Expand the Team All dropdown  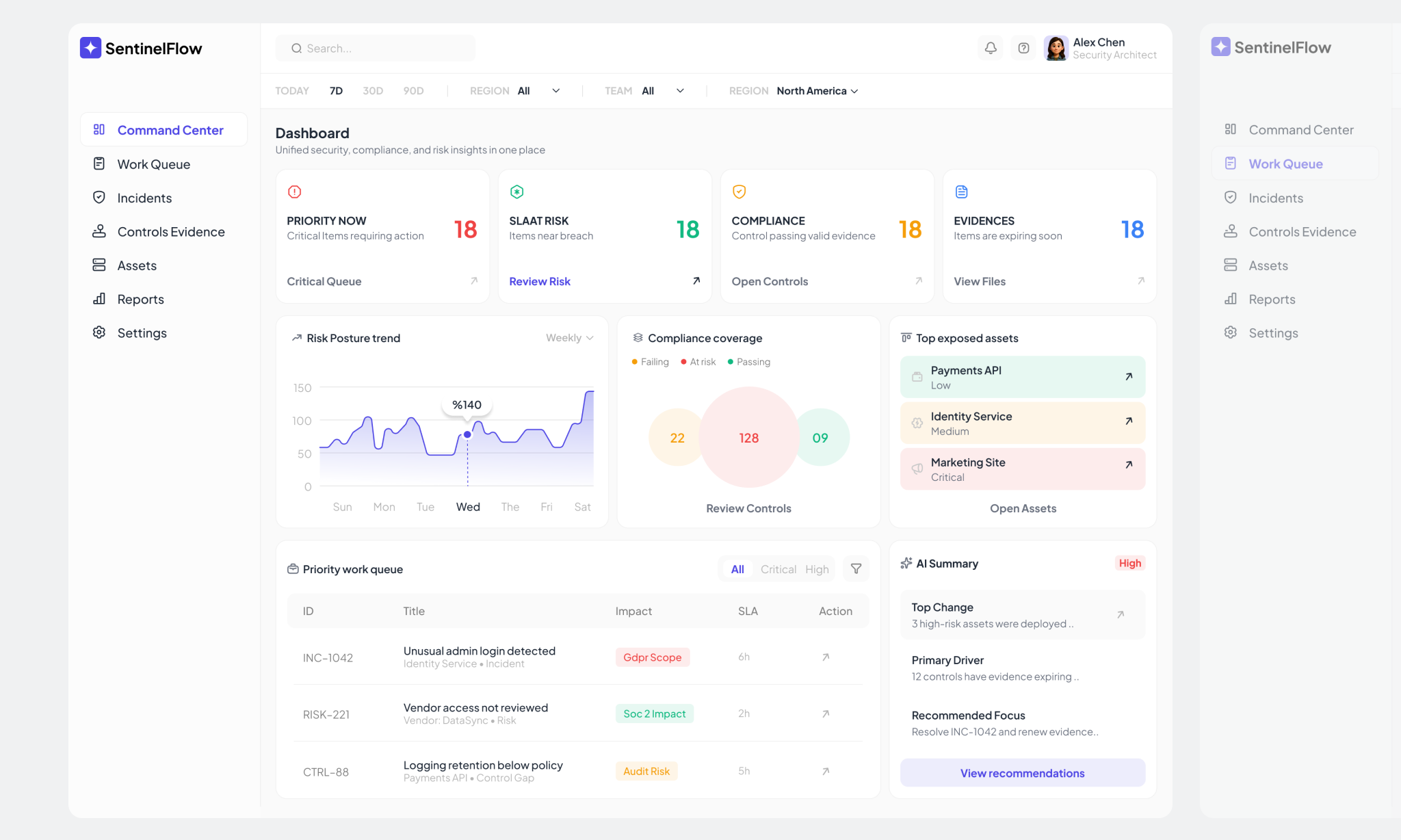pyautogui.click(x=662, y=91)
